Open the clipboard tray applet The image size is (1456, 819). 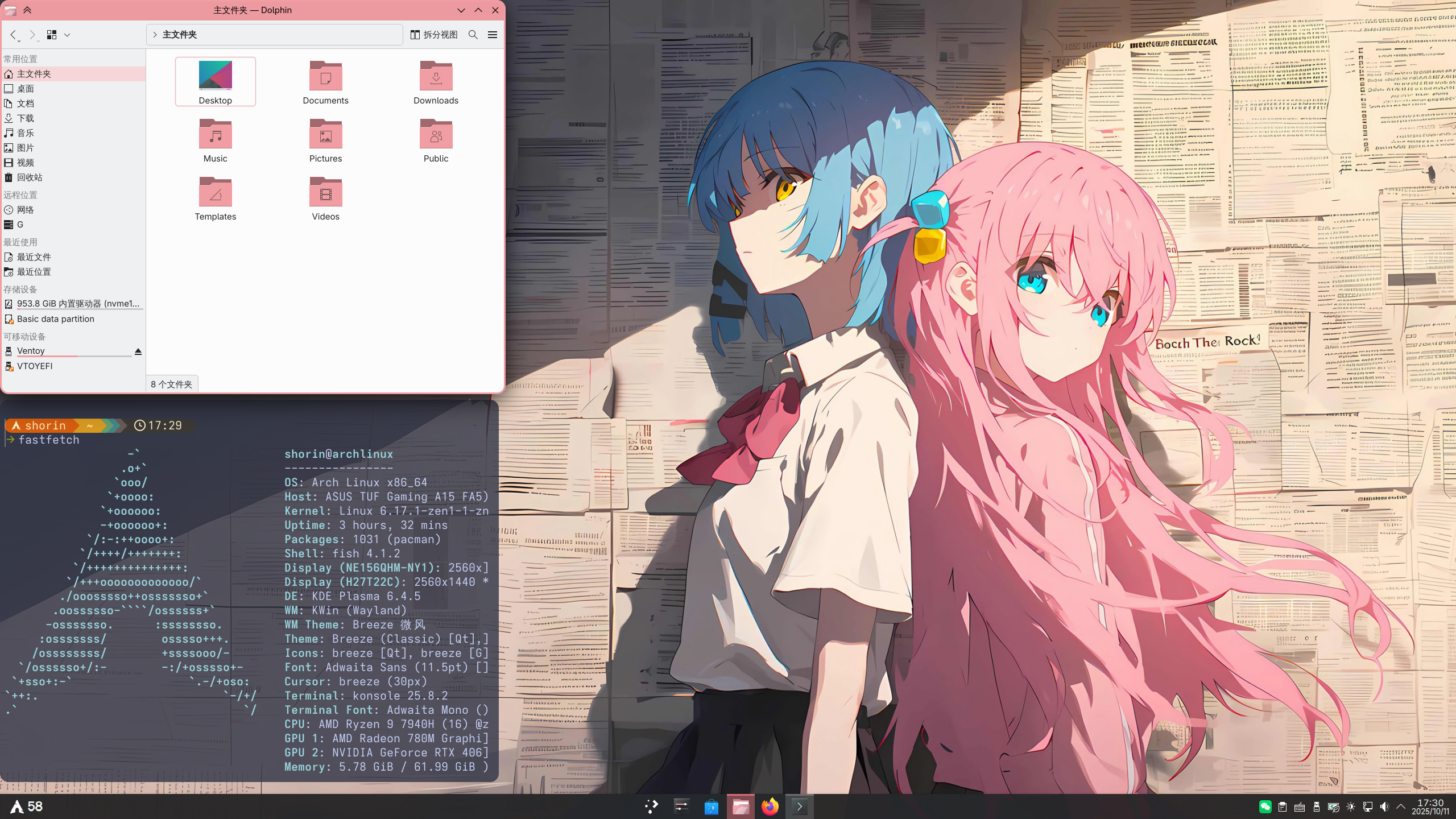[x=1282, y=806]
